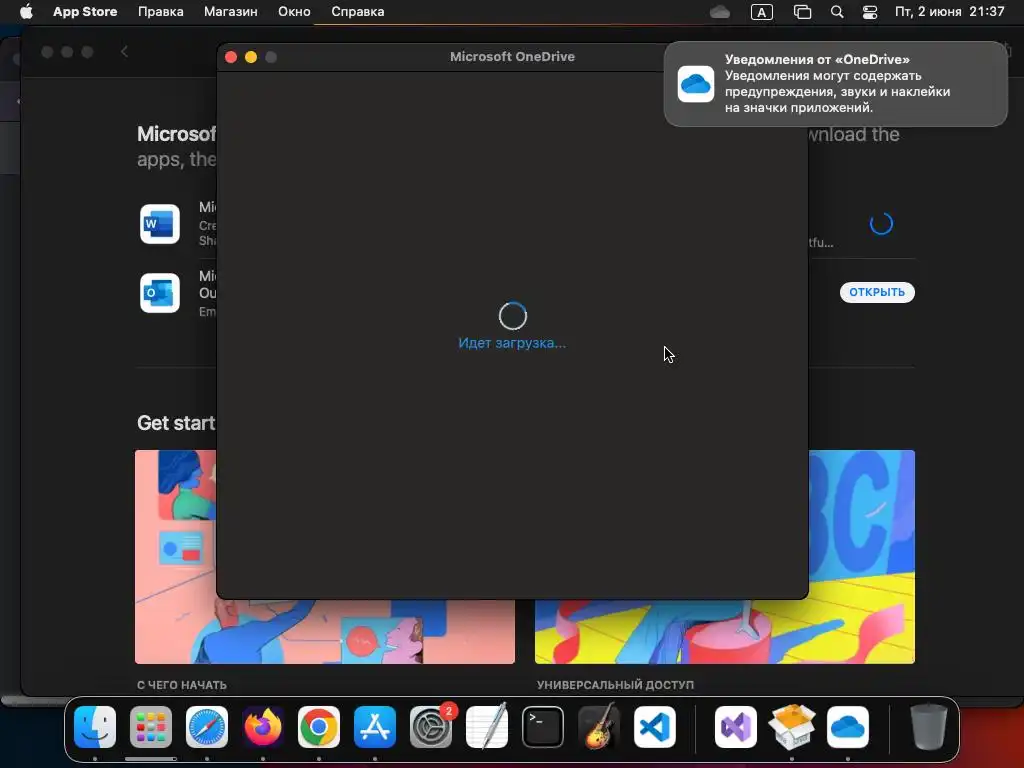Open Google Chrome in the Dock

pos(319,727)
